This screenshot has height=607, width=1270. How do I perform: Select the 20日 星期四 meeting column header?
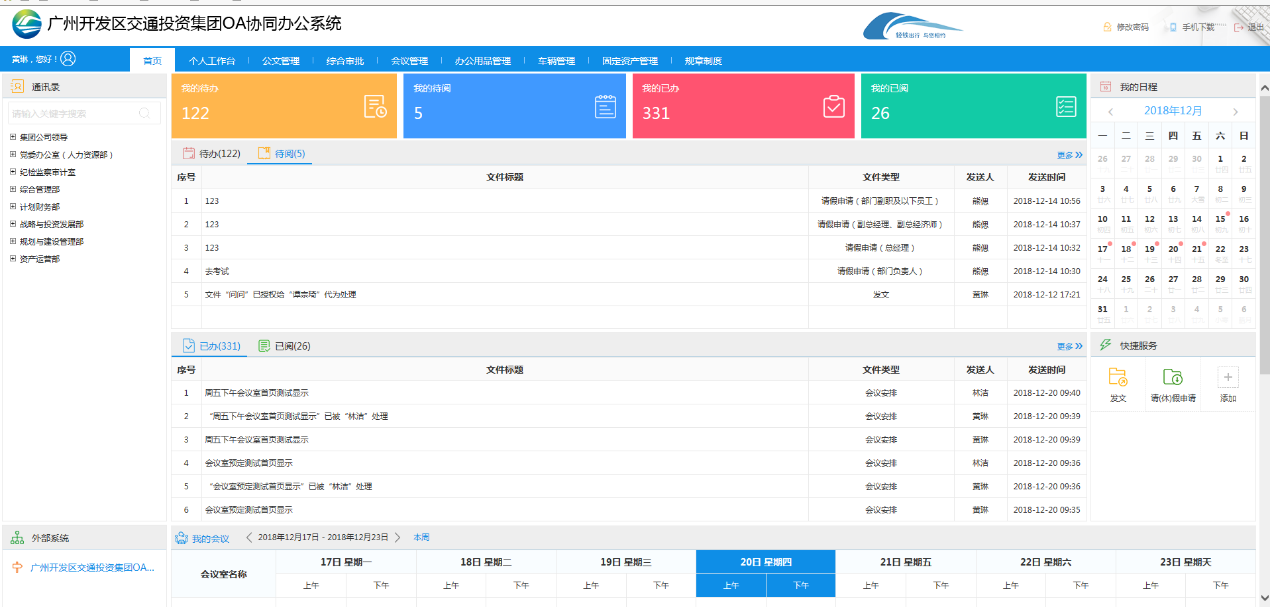click(765, 562)
